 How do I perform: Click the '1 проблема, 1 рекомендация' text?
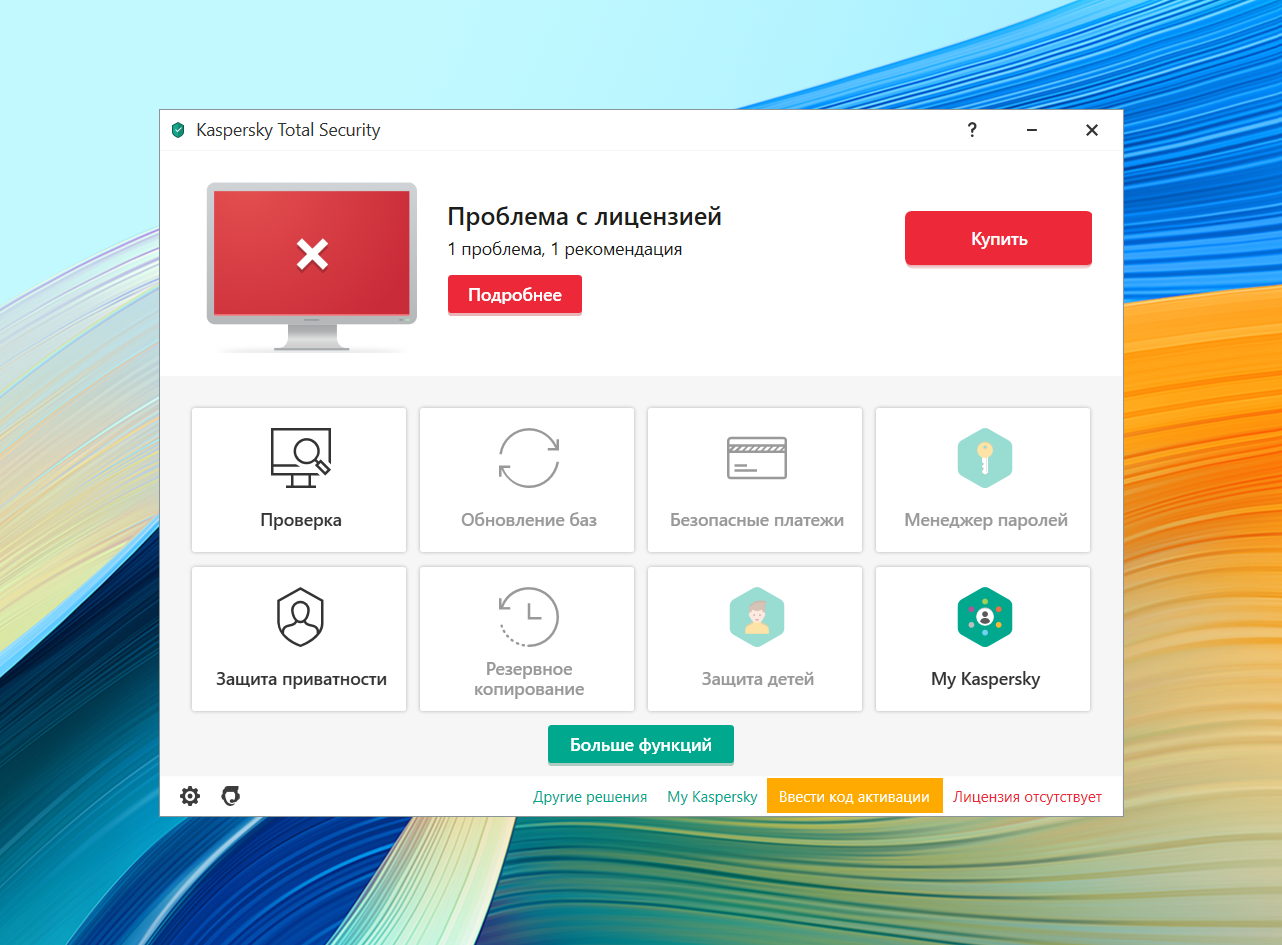(565, 249)
